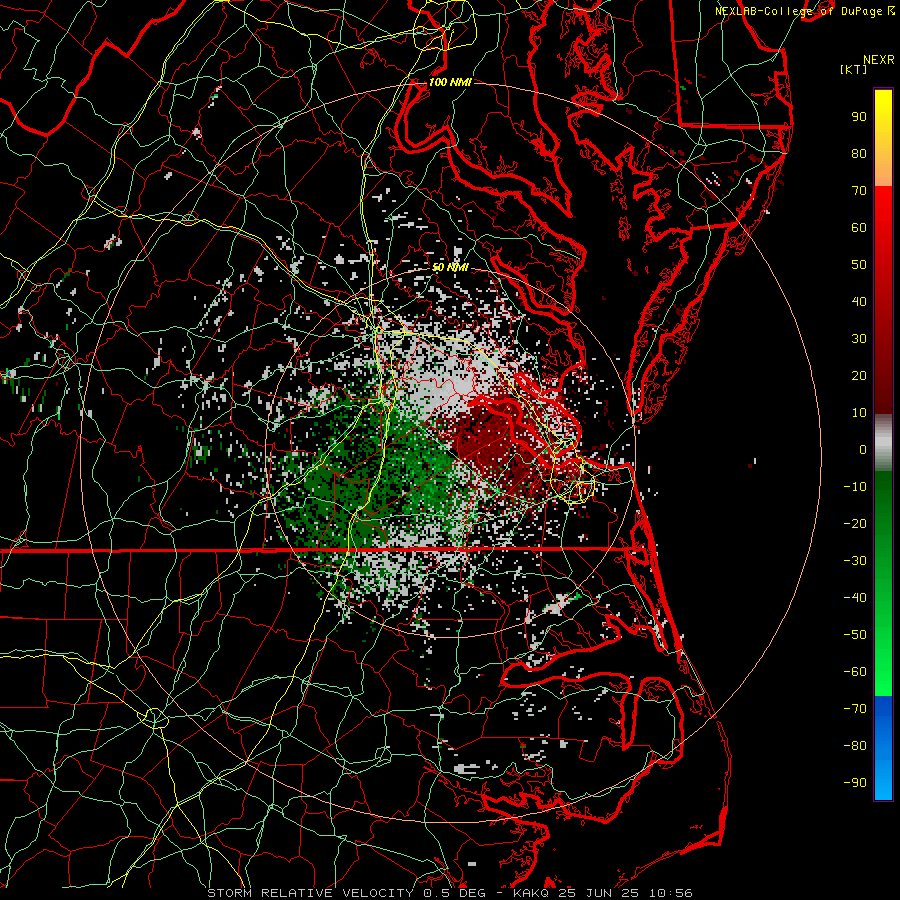Click the NEXR label above the scale
Image resolution: width=900 pixels, height=900 pixels.
878,60
